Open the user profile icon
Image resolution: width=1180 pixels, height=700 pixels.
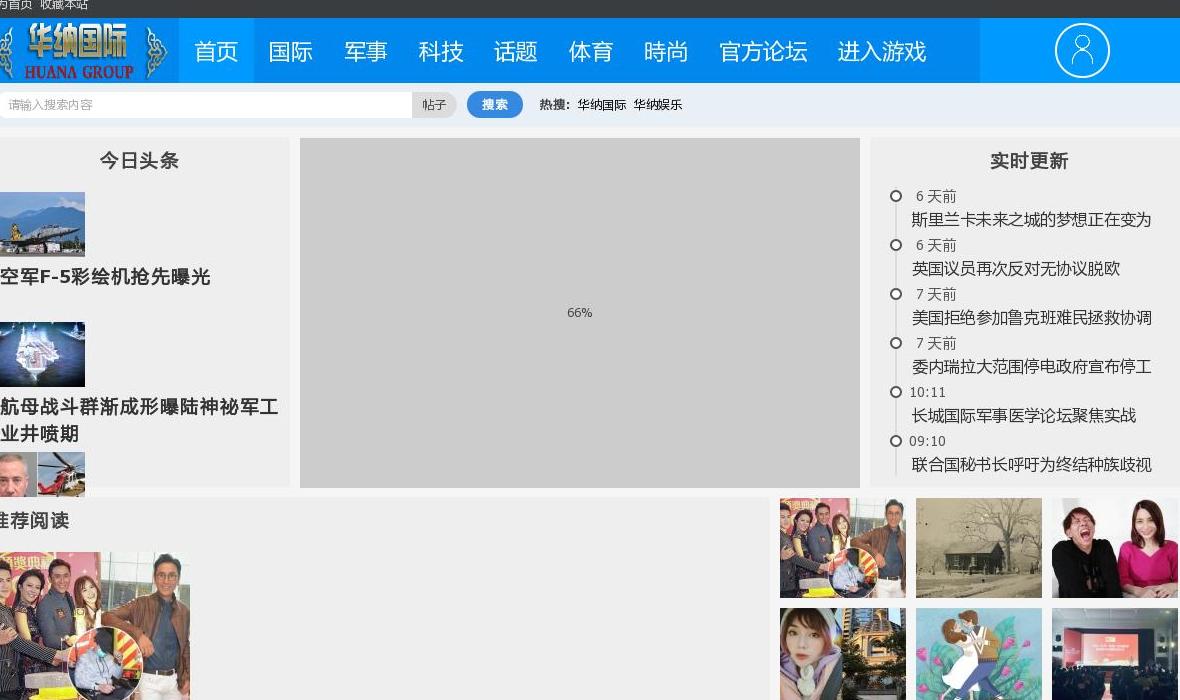1081,50
